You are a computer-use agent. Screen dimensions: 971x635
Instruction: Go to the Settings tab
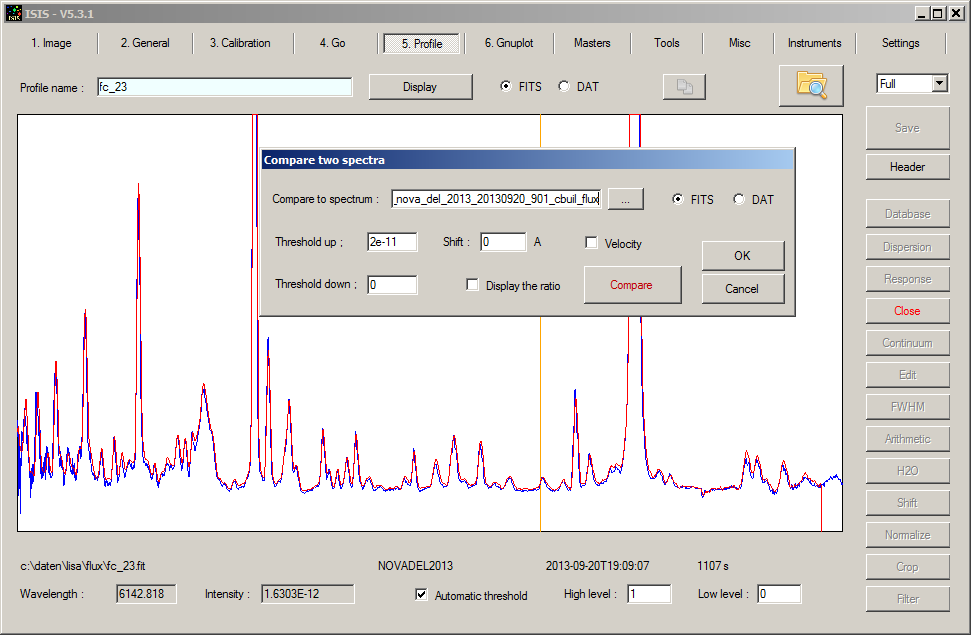point(900,43)
